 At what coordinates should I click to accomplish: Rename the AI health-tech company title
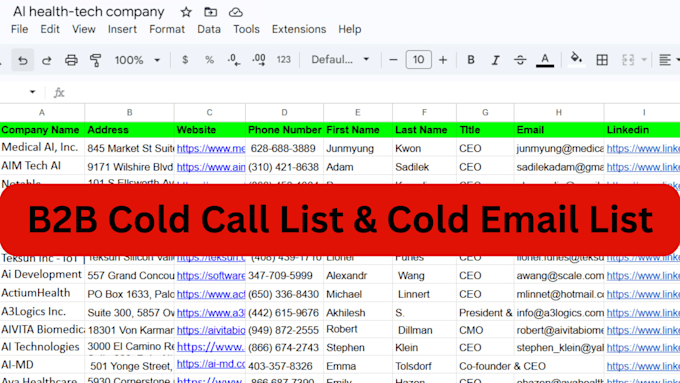click(x=88, y=12)
